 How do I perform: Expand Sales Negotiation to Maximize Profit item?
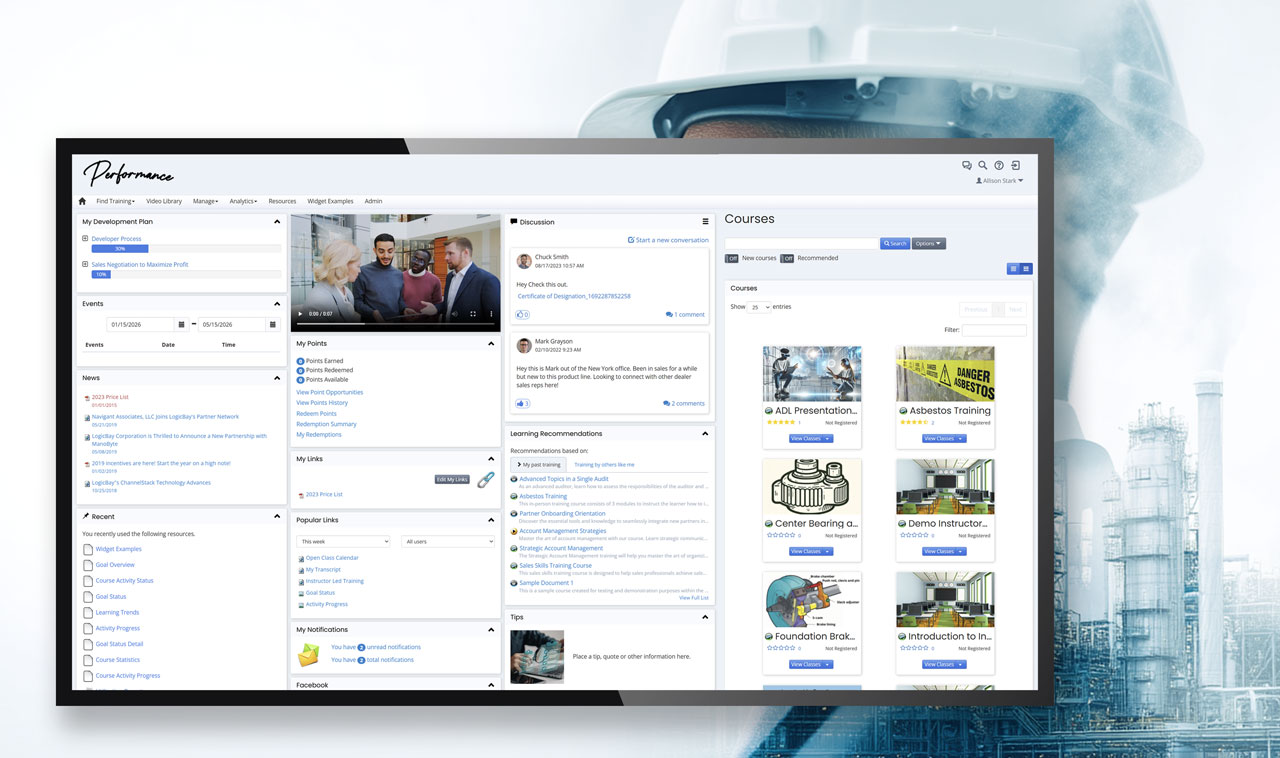(x=85, y=264)
